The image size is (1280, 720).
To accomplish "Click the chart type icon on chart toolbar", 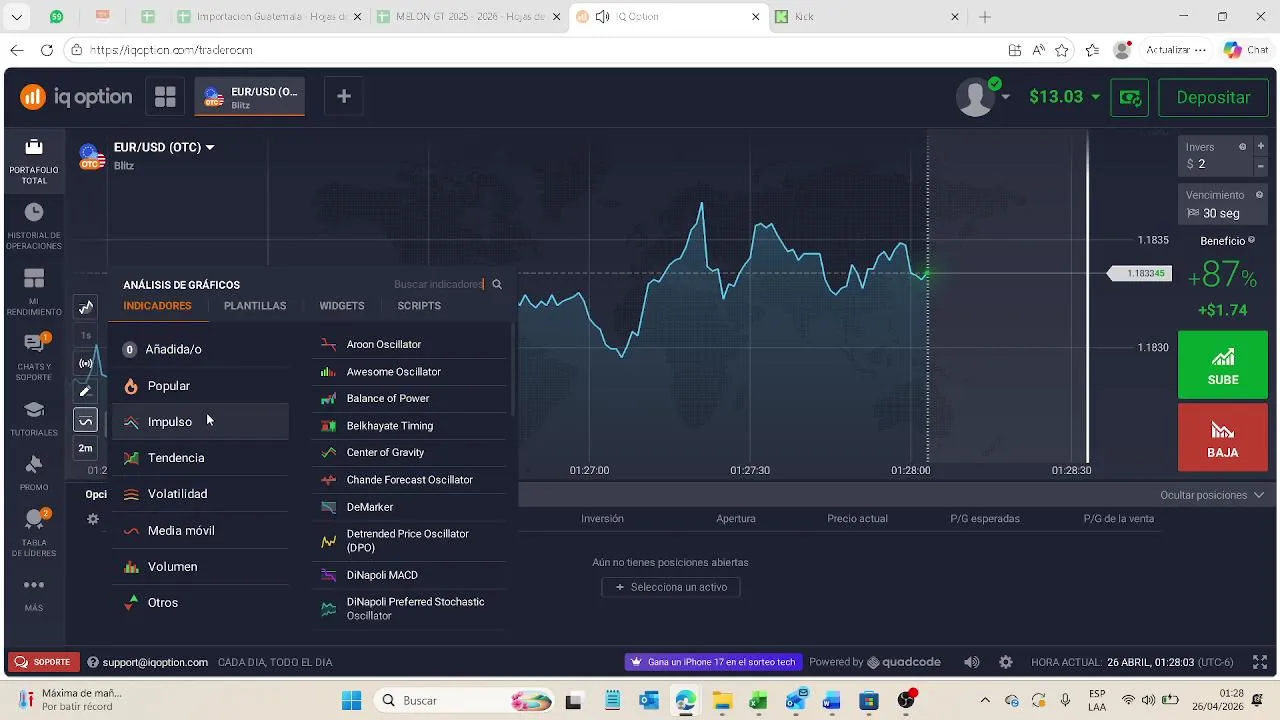I will click(86, 307).
